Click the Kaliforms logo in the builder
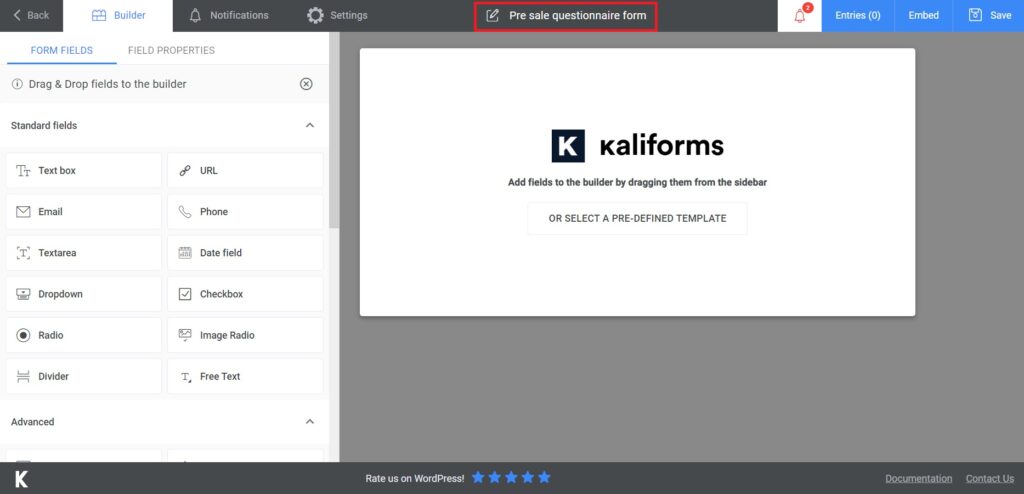Image resolution: width=1024 pixels, height=494 pixels. [x=637, y=146]
